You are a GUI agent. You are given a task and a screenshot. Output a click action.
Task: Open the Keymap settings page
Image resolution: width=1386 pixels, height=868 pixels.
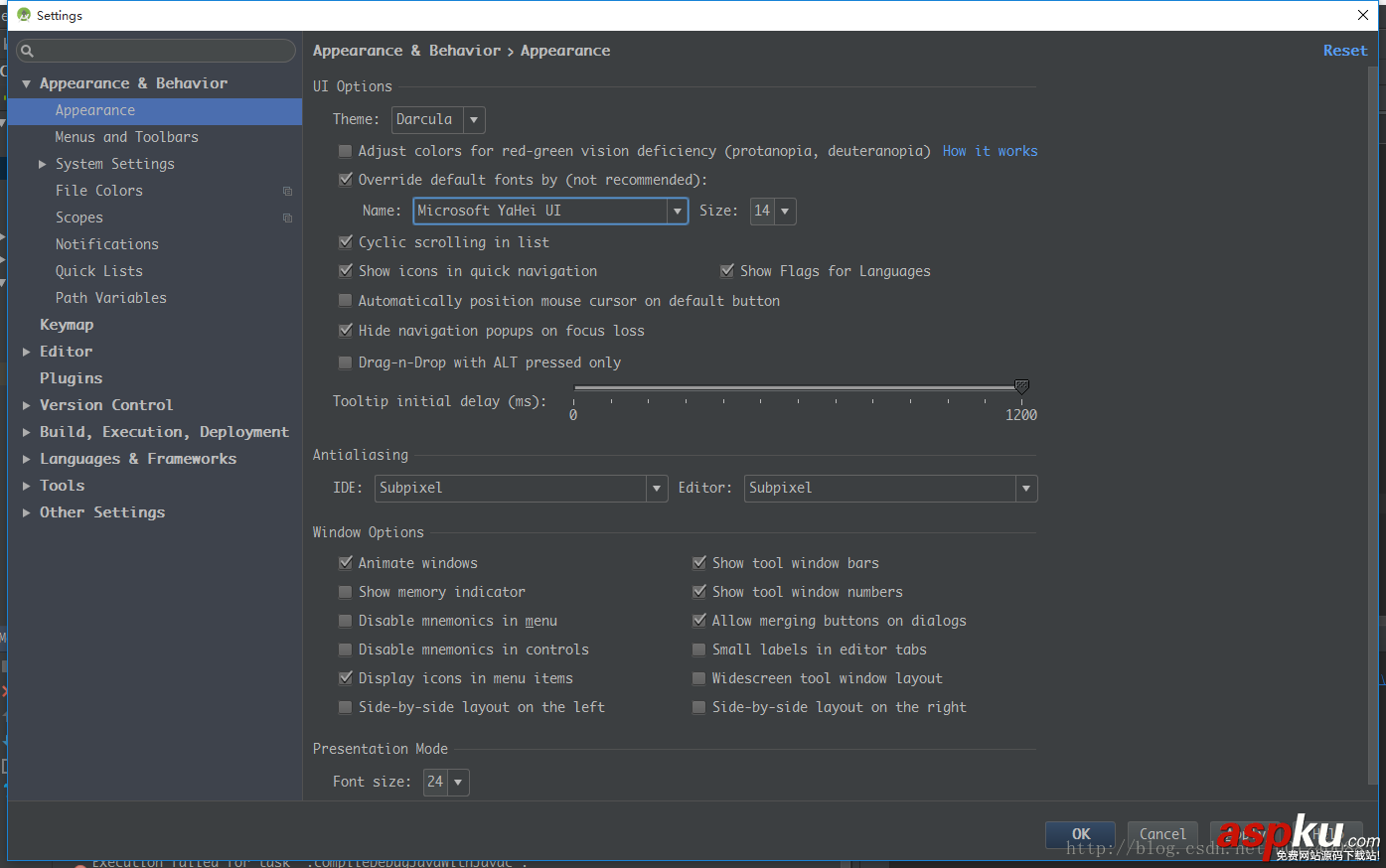pyautogui.click(x=67, y=325)
